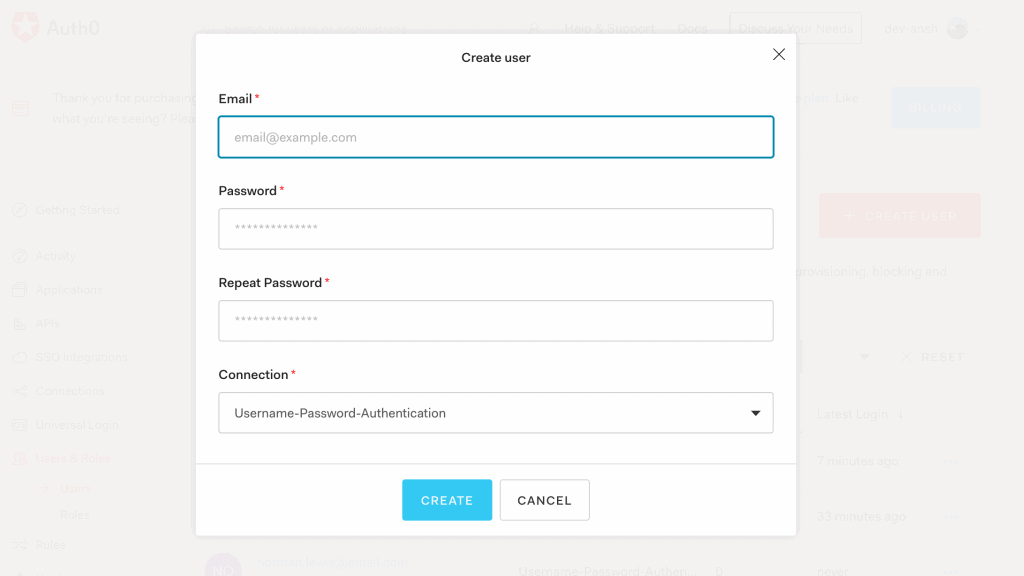The width and height of the screenshot is (1024, 576).
Task: Click the blue CREATE button
Action: tap(447, 500)
